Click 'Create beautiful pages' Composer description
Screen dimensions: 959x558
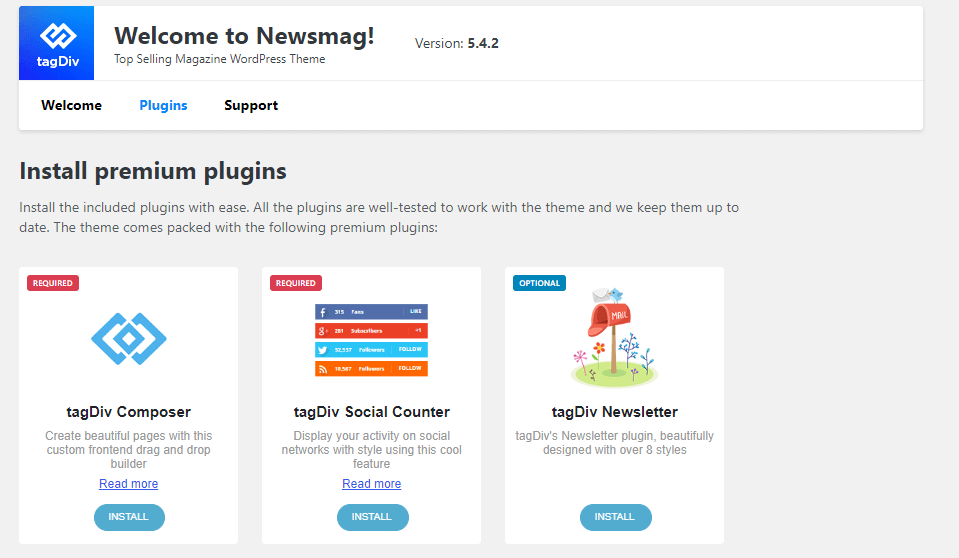[x=128, y=450]
